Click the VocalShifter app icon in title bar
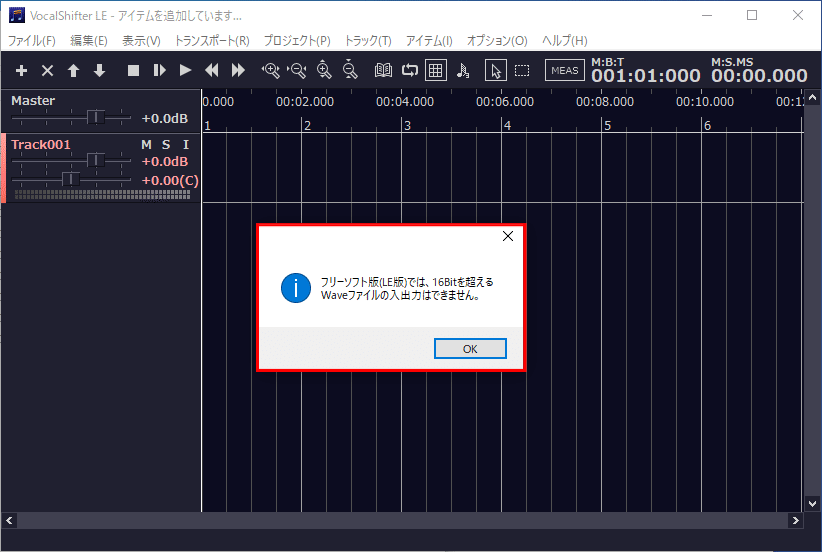This screenshot has height=552, width=822. tap(17, 15)
